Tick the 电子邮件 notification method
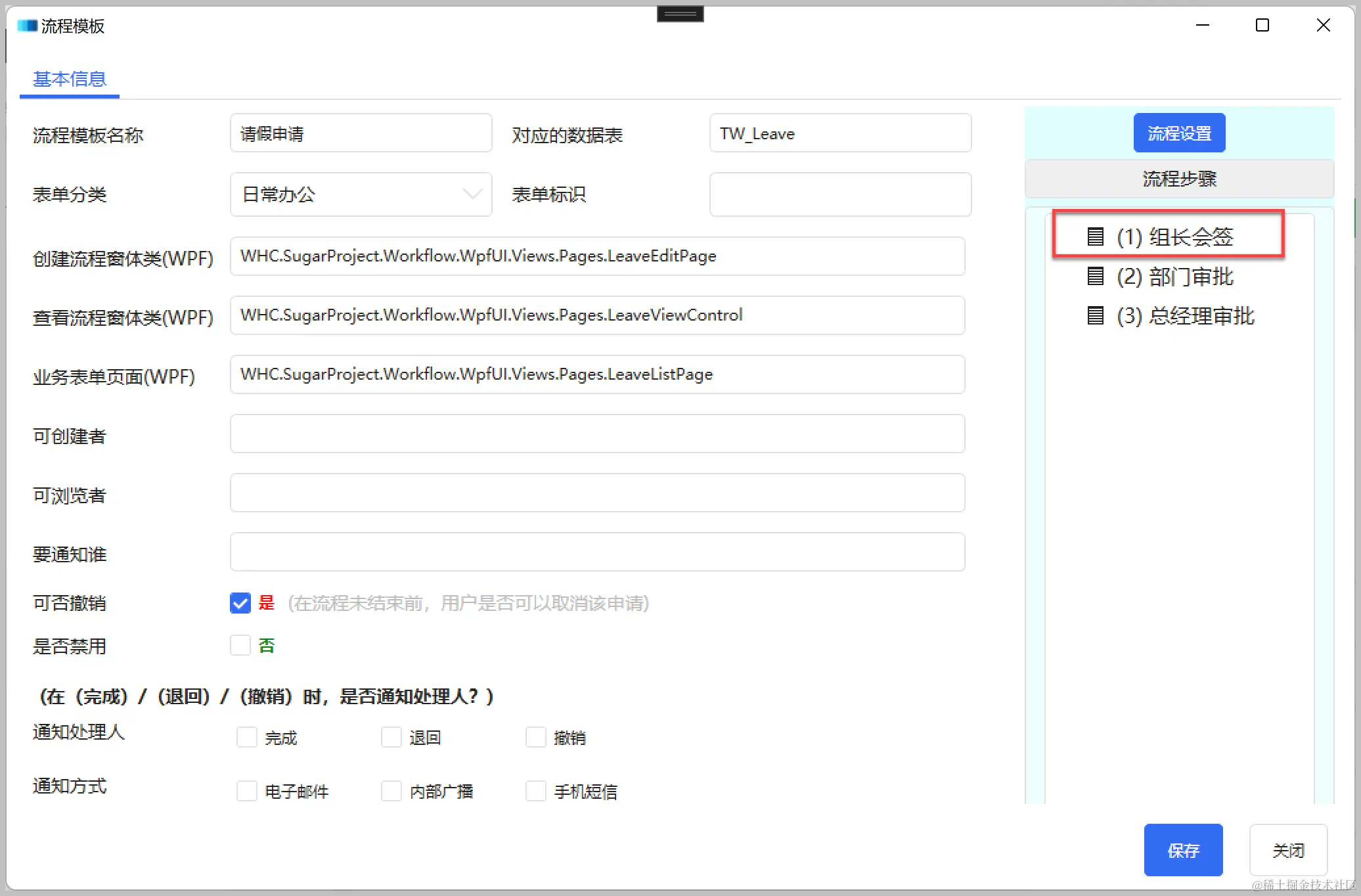The width and height of the screenshot is (1361, 896). (x=247, y=791)
